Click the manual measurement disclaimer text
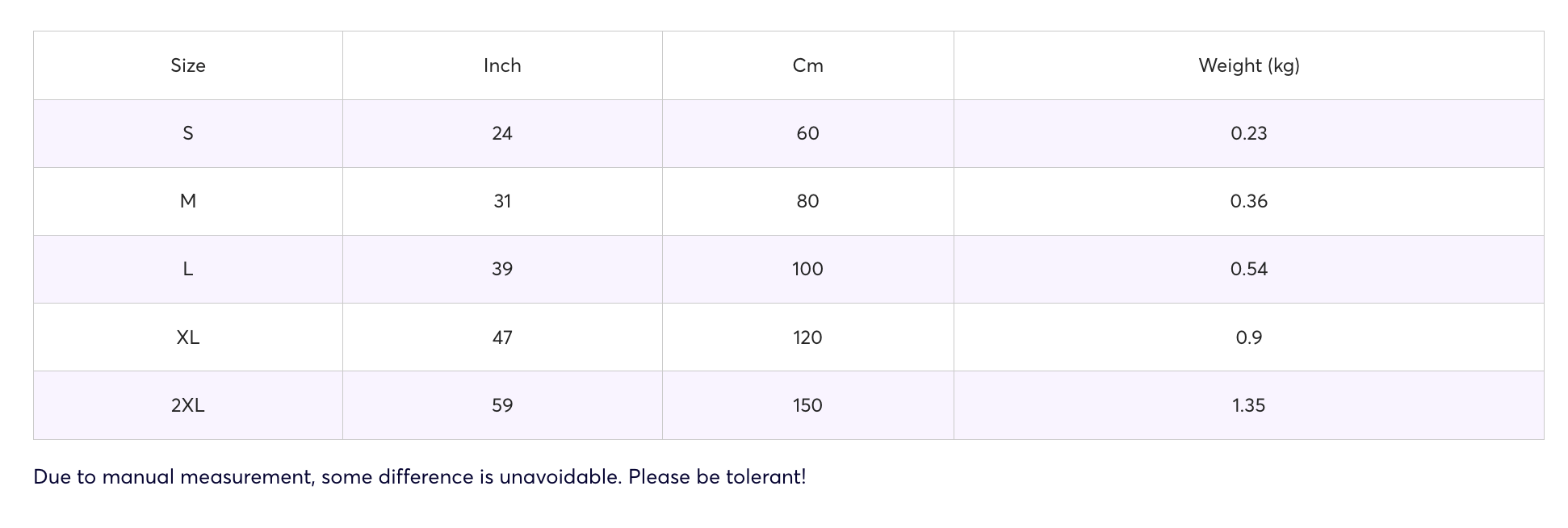 pos(420,476)
